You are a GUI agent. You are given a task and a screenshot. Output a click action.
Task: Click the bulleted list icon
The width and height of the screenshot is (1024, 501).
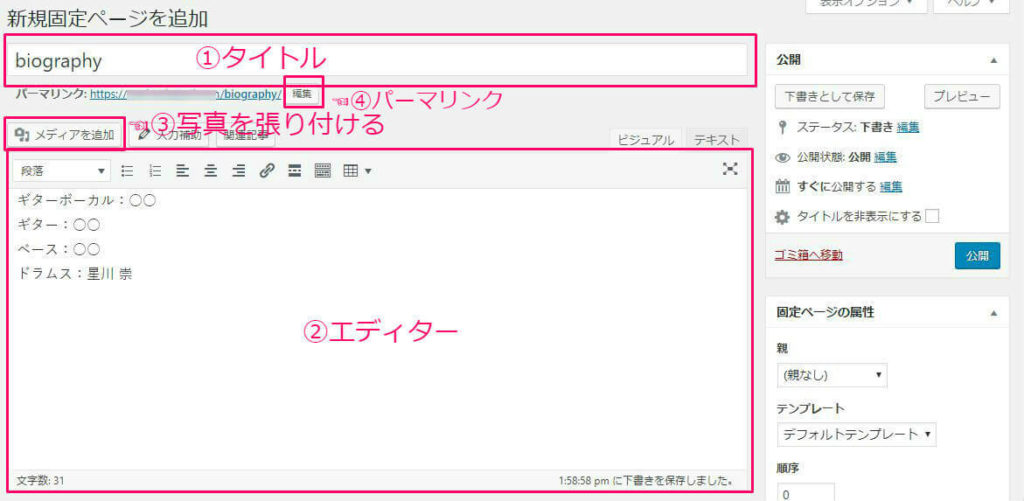[128, 171]
